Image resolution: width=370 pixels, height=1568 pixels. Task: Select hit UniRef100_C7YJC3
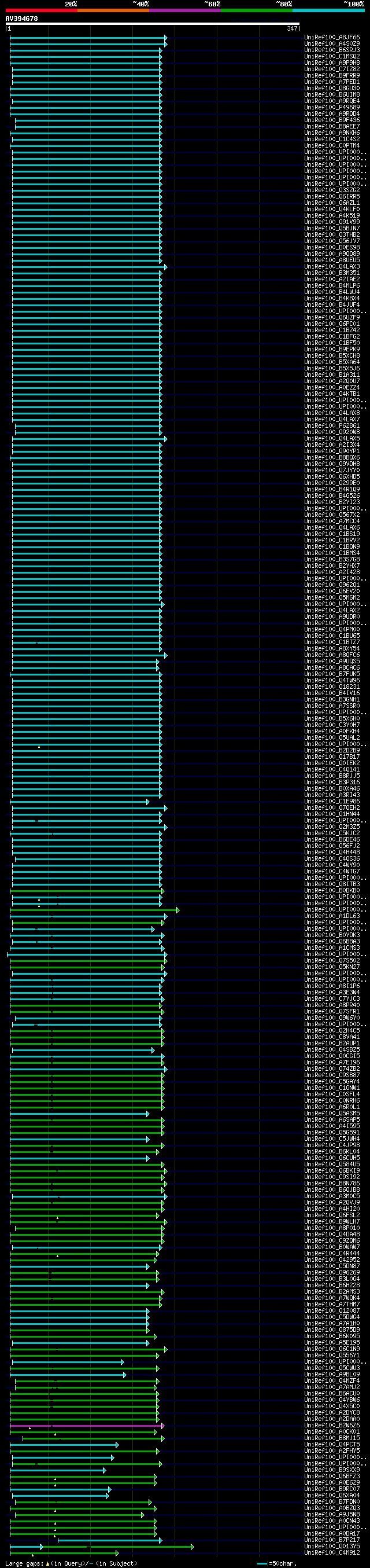[x=332, y=999]
